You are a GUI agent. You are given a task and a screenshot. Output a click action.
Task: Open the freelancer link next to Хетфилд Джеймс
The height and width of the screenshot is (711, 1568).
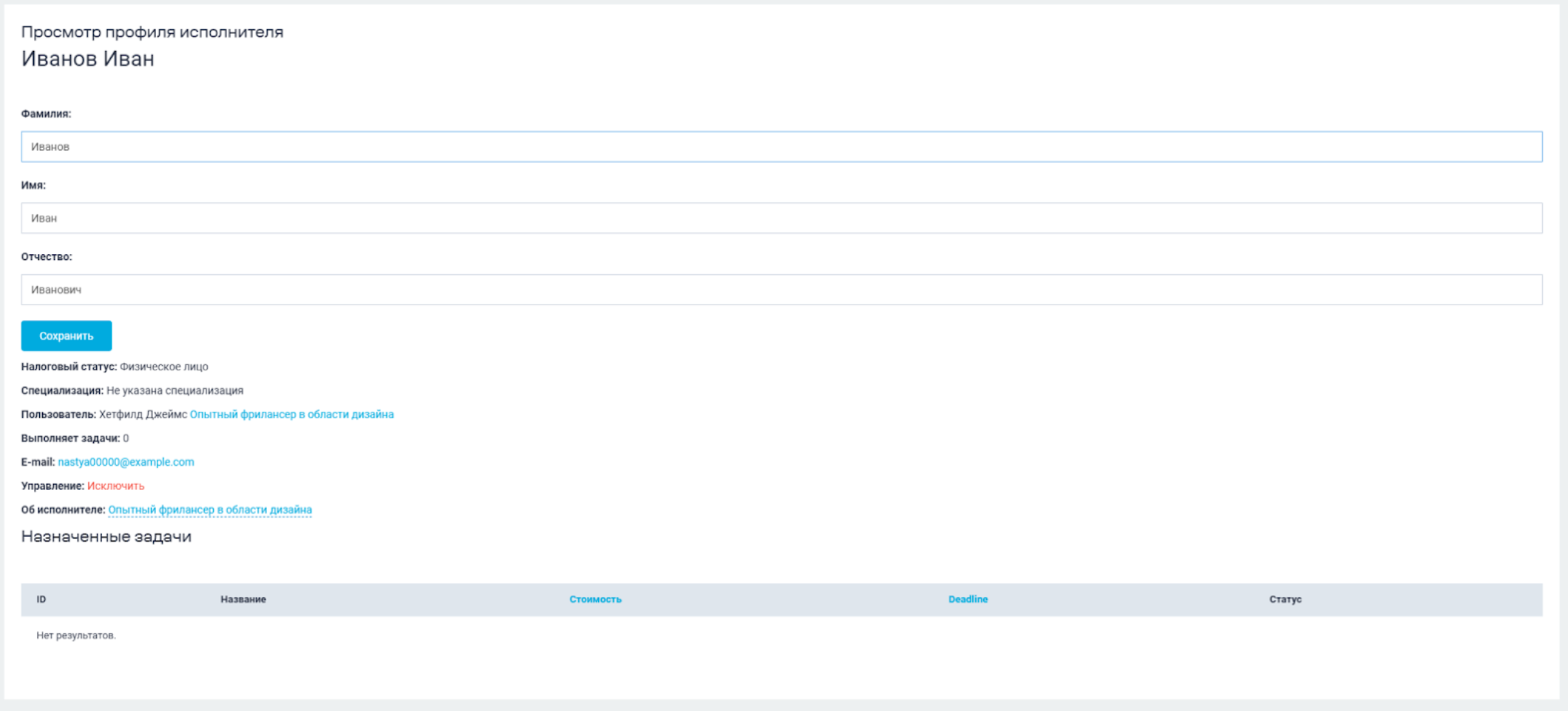tap(291, 415)
